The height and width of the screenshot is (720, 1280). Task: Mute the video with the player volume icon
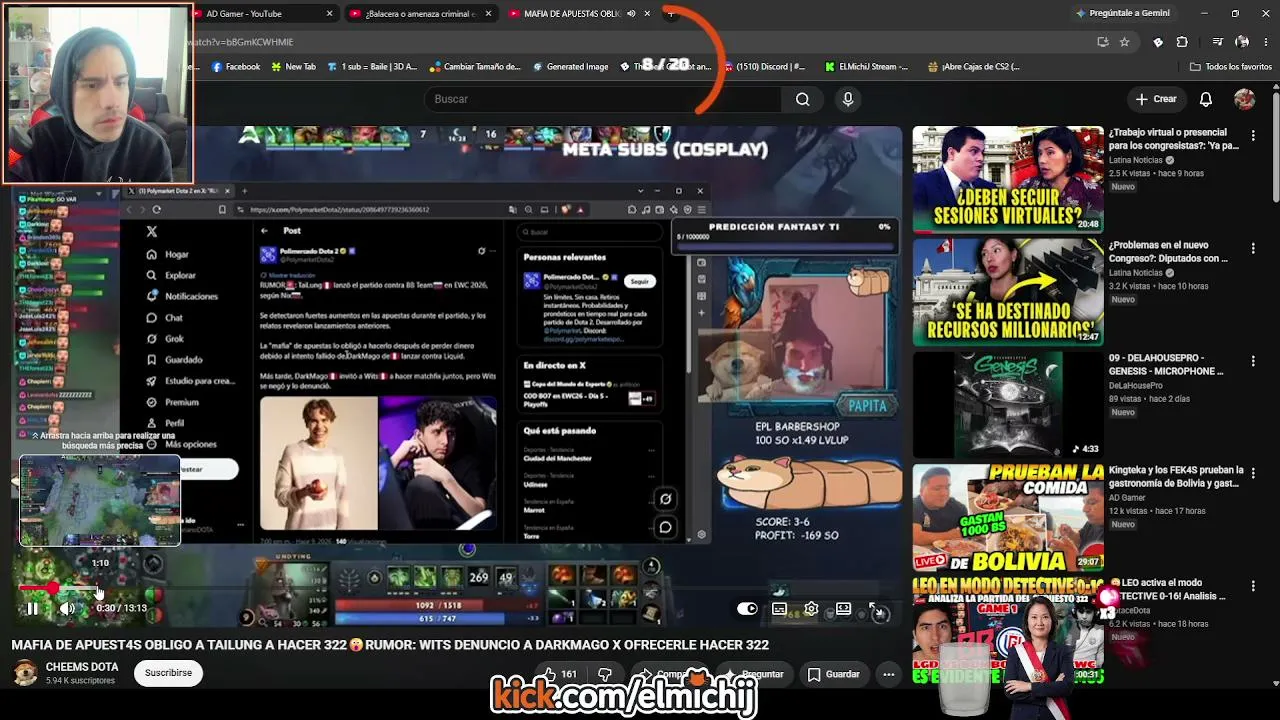tap(67, 608)
